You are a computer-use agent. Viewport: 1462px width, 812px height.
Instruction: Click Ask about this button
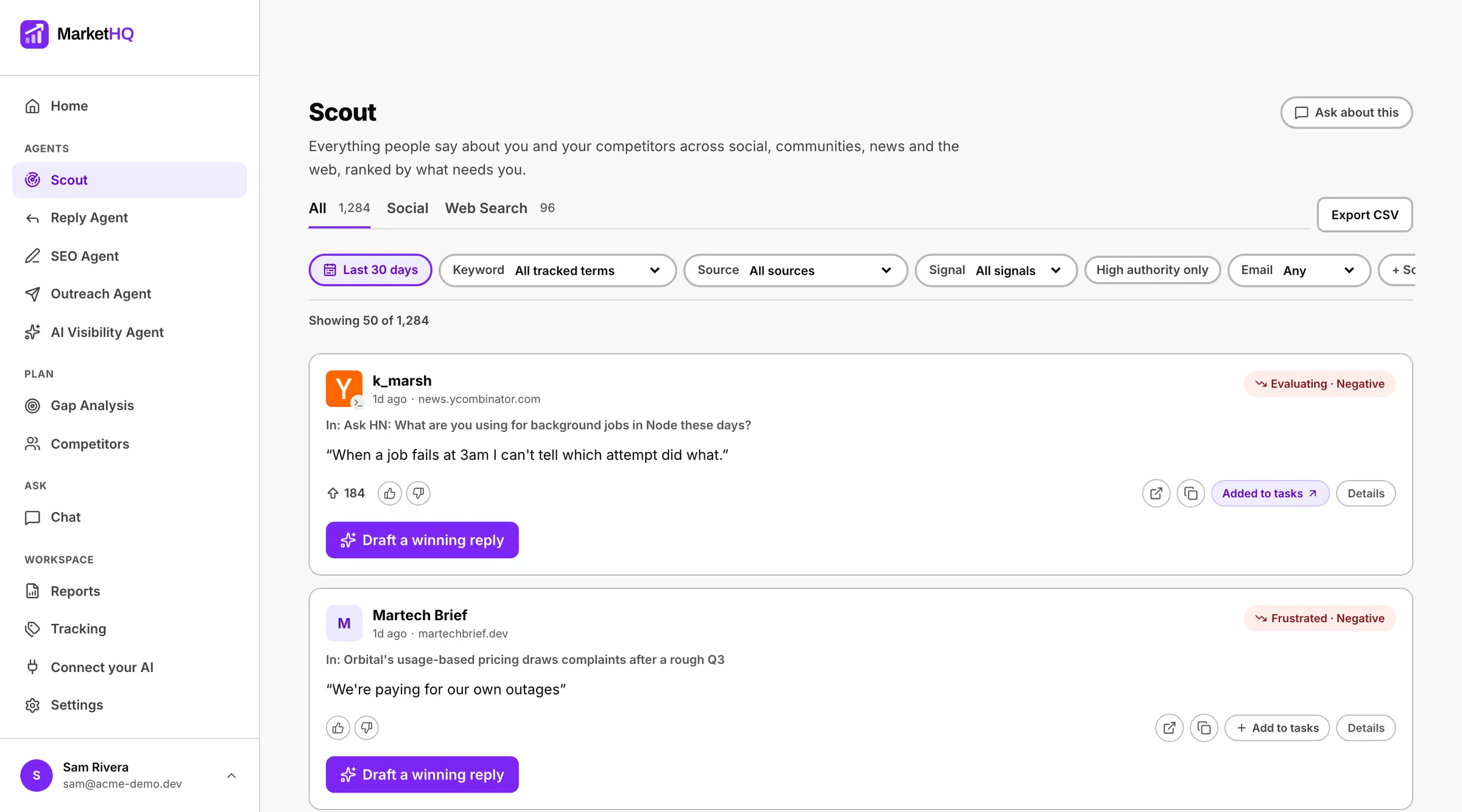tap(1346, 113)
